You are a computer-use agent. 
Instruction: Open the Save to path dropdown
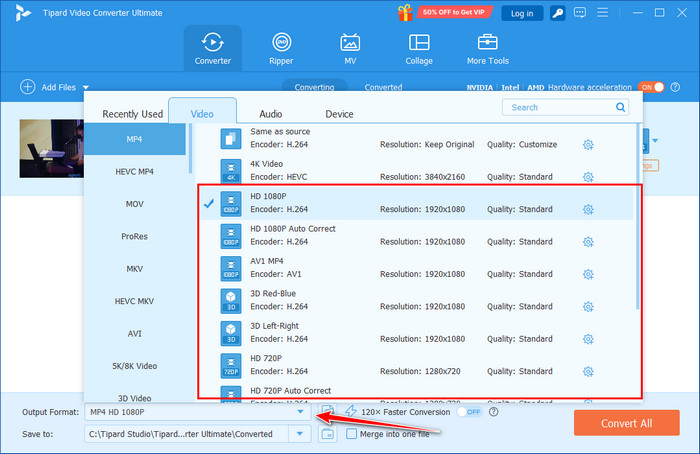coord(300,434)
